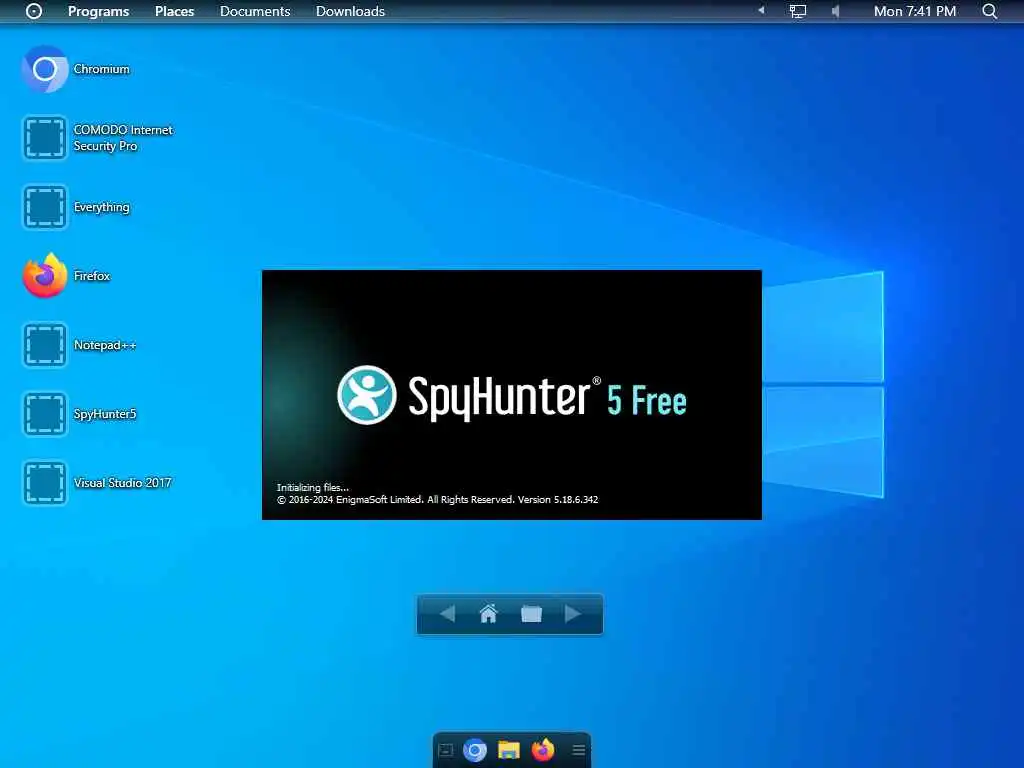Open Firefox from the bottom dock
The width and height of the screenshot is (1024, 768).
coord(543,750)
